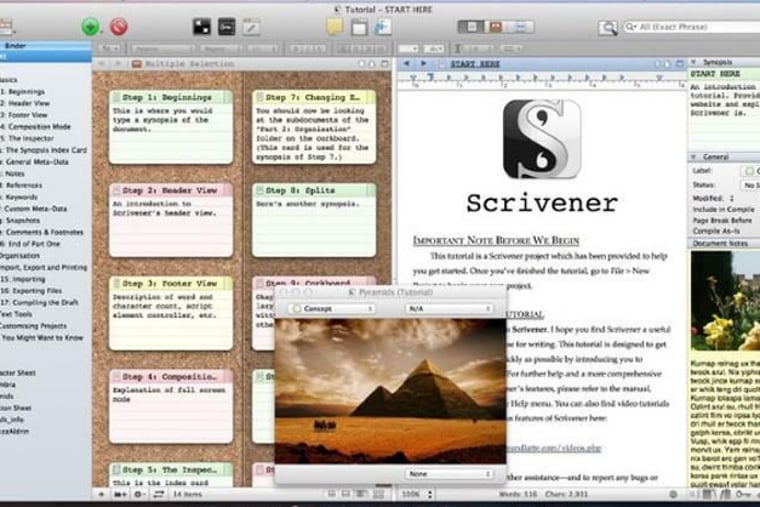Click the pyramids image thumbnail
Screen dimensions: 760x507
click(390, 390)
